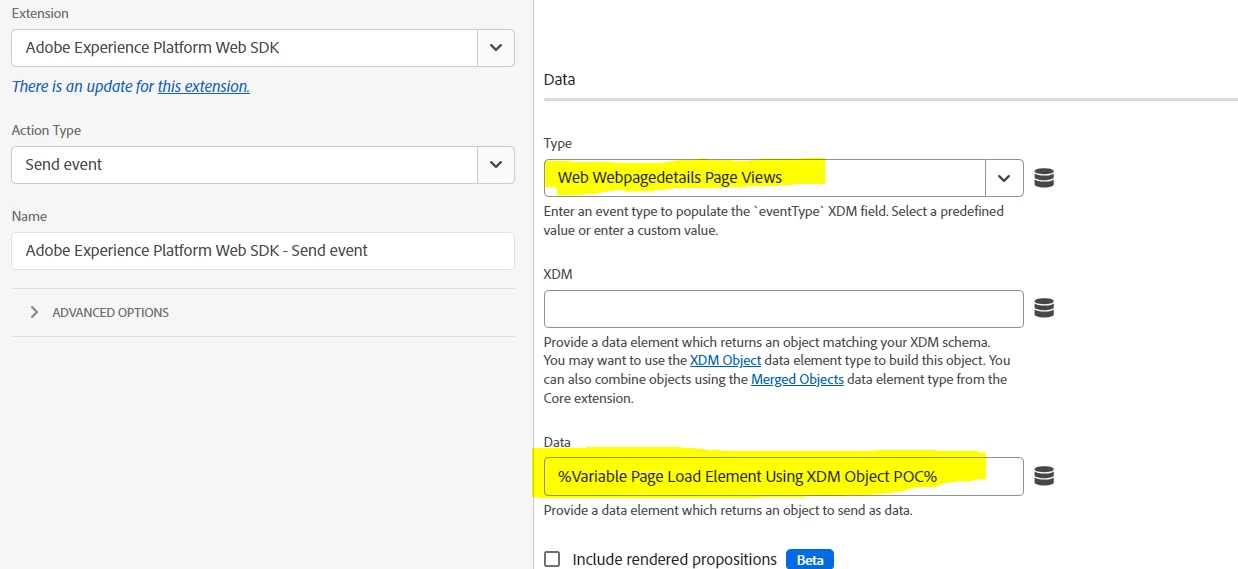Open the Extension dropdown arrow
1238x569 pixels.
point(496,47)
